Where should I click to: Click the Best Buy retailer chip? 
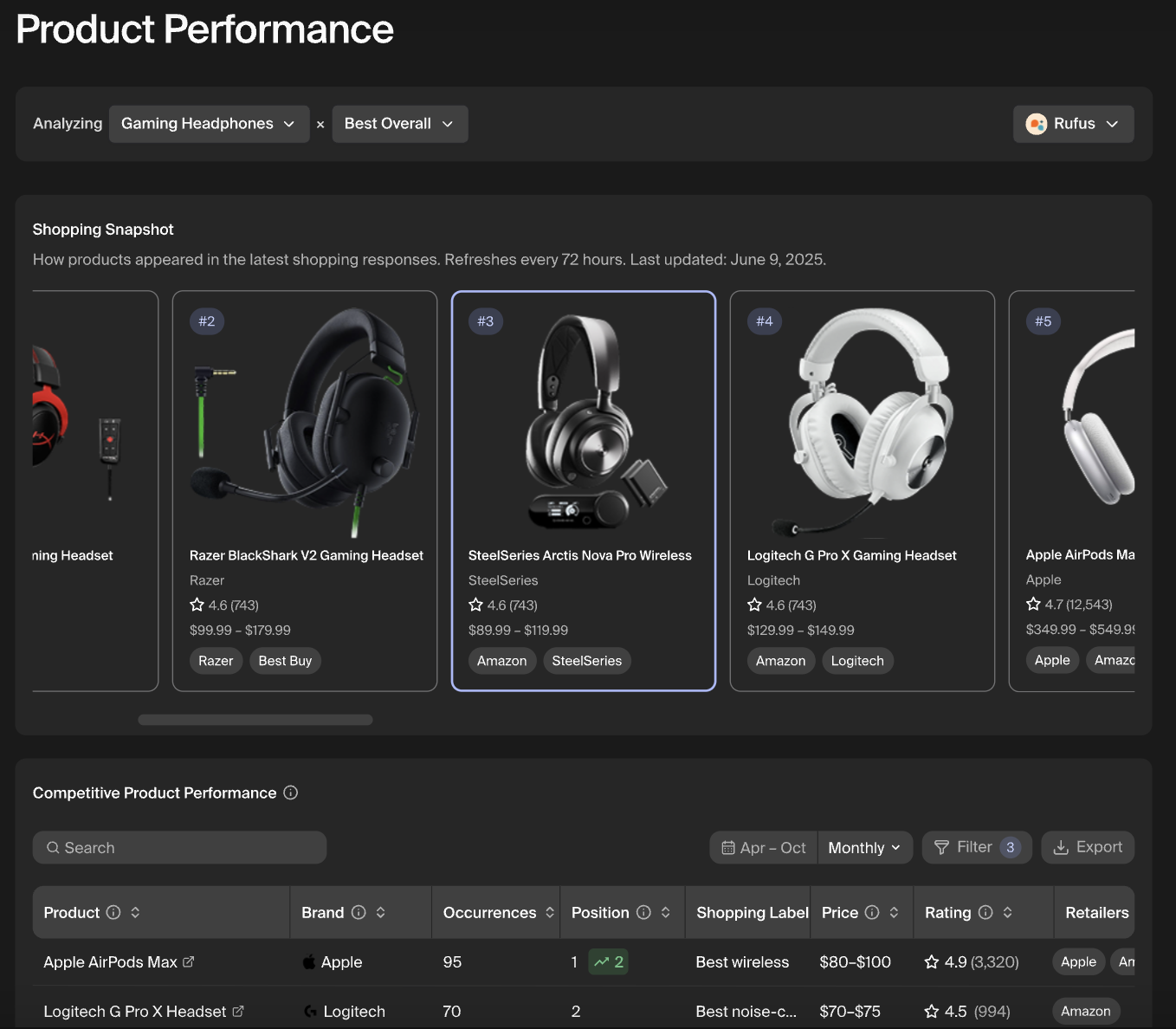[x=285, y=661]
